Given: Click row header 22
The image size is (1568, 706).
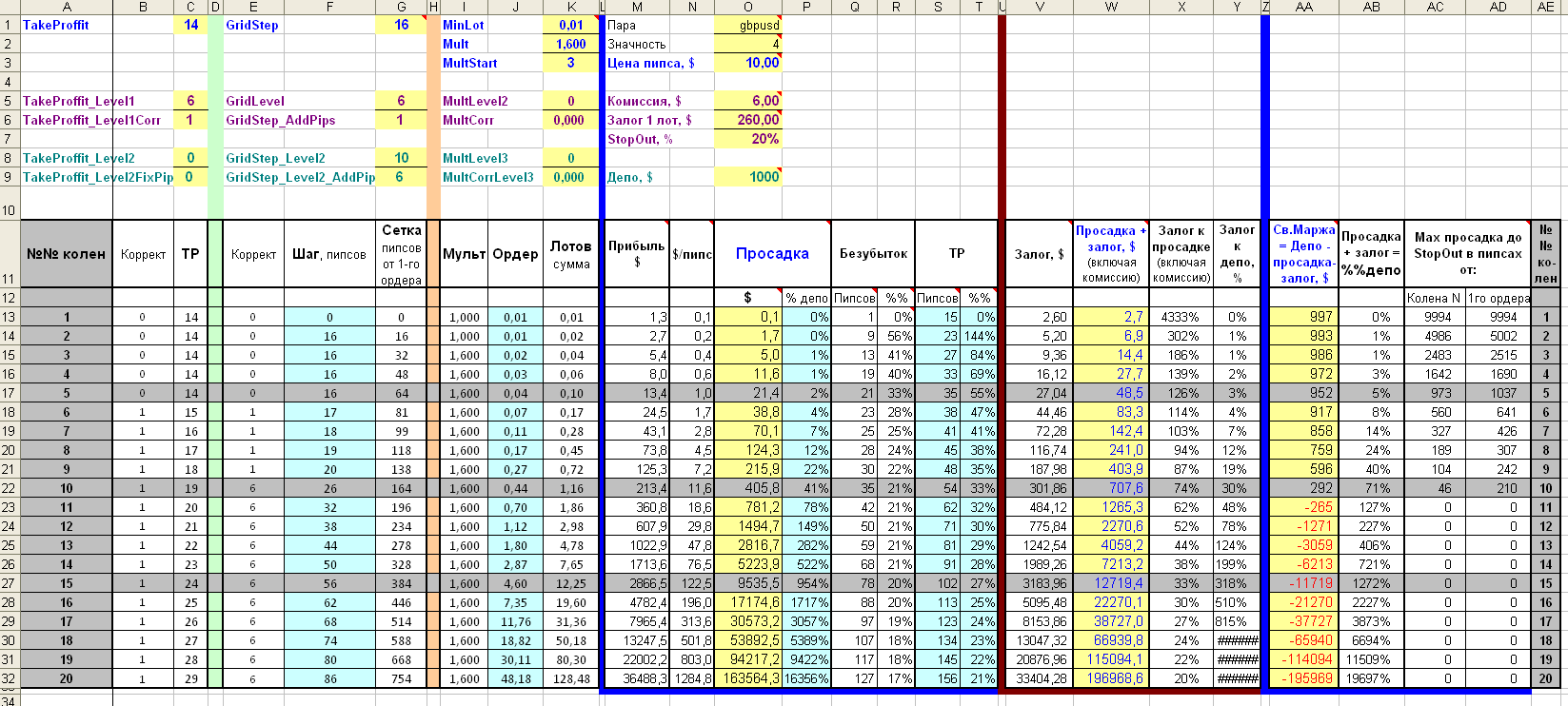Looking at the screenshot, I should tap(10, 488).
